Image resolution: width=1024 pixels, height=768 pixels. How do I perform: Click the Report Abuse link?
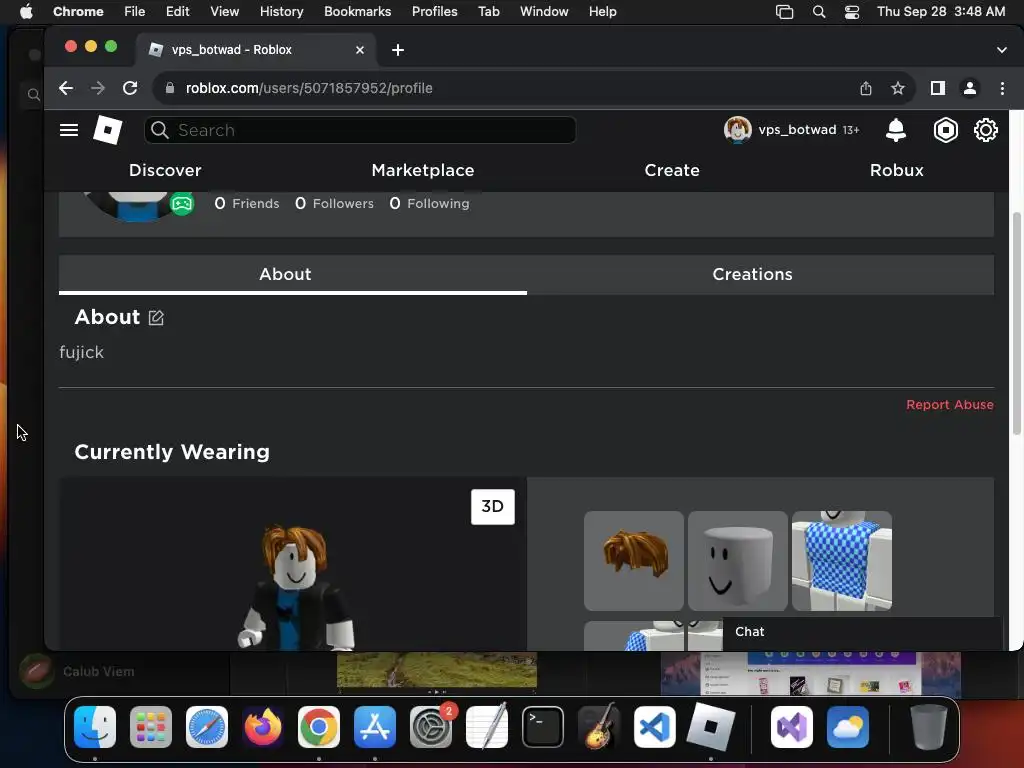[x=950, y=405]
